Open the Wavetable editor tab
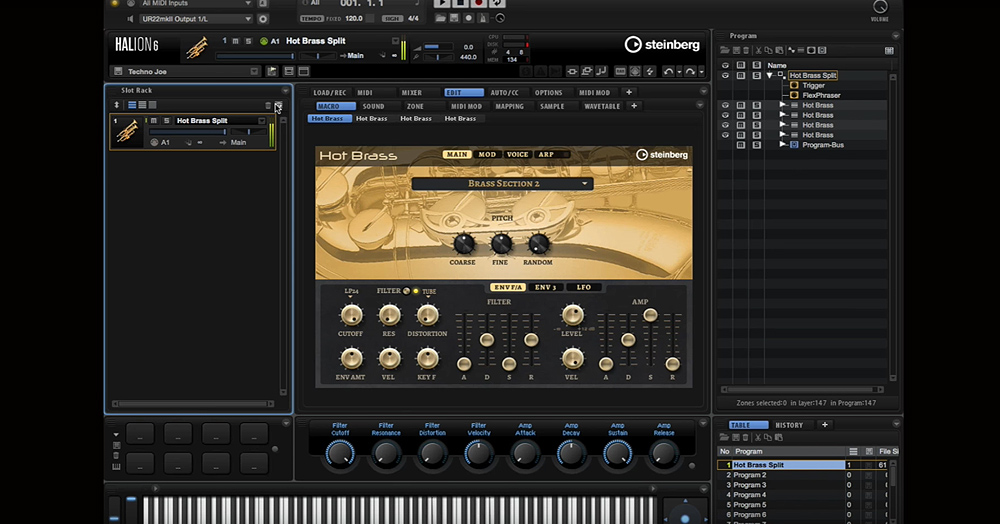Screen dimensions: 1000x524 601,106
